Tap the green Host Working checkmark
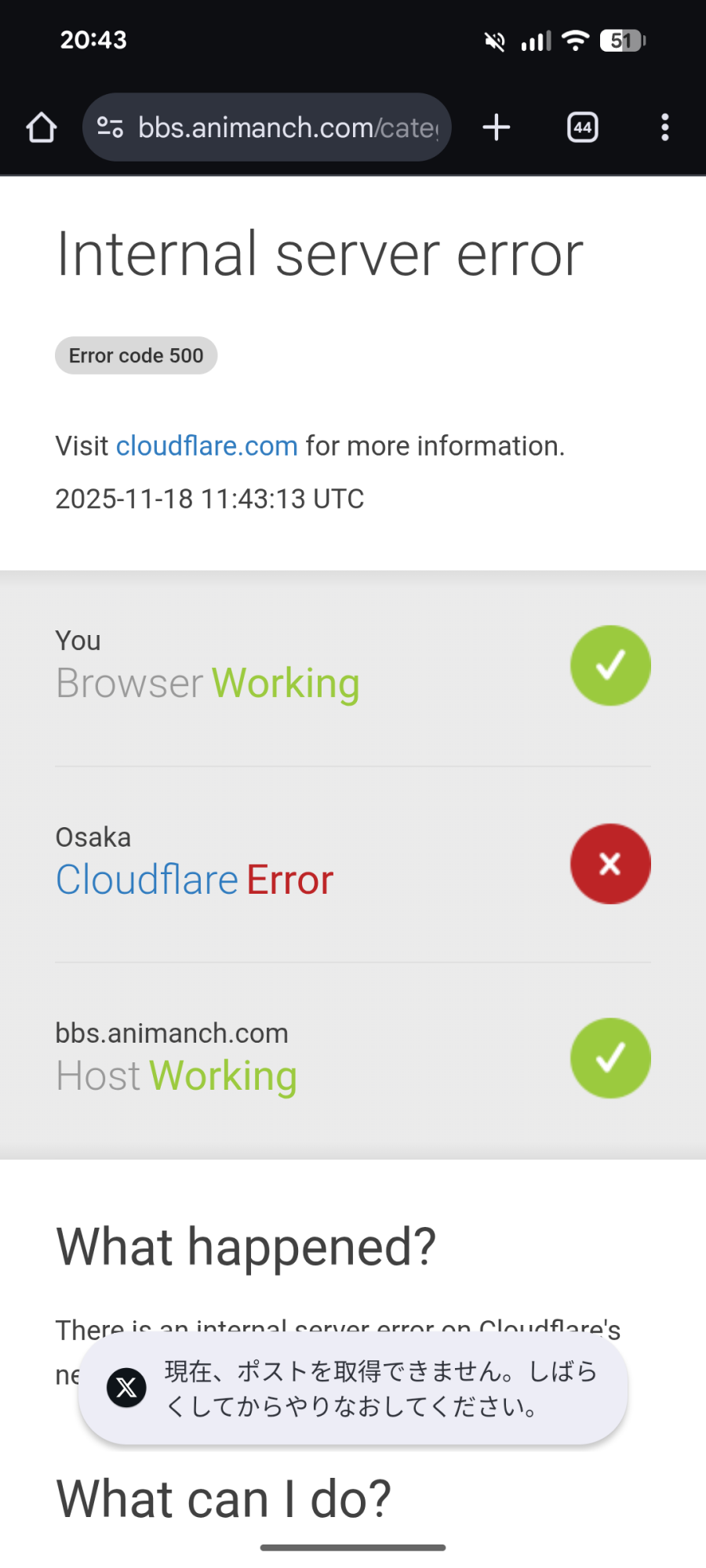The image size is (706, 1568). 610,1058
